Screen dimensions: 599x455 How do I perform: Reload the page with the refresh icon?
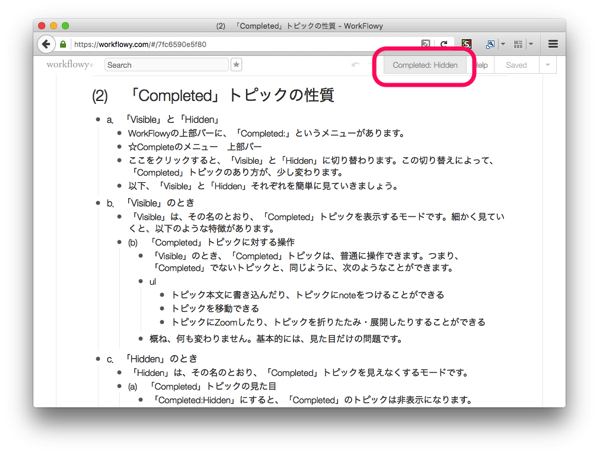[x=444, y=44]
